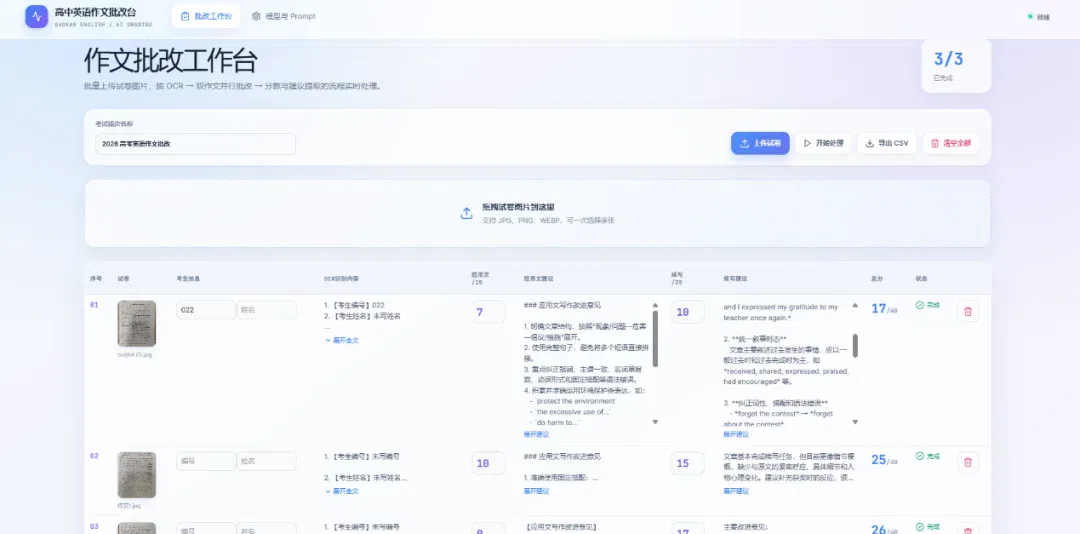1080x534 pixels.
Task: Expand applied writing suggestions in row 02
Action: coord(536,491)
